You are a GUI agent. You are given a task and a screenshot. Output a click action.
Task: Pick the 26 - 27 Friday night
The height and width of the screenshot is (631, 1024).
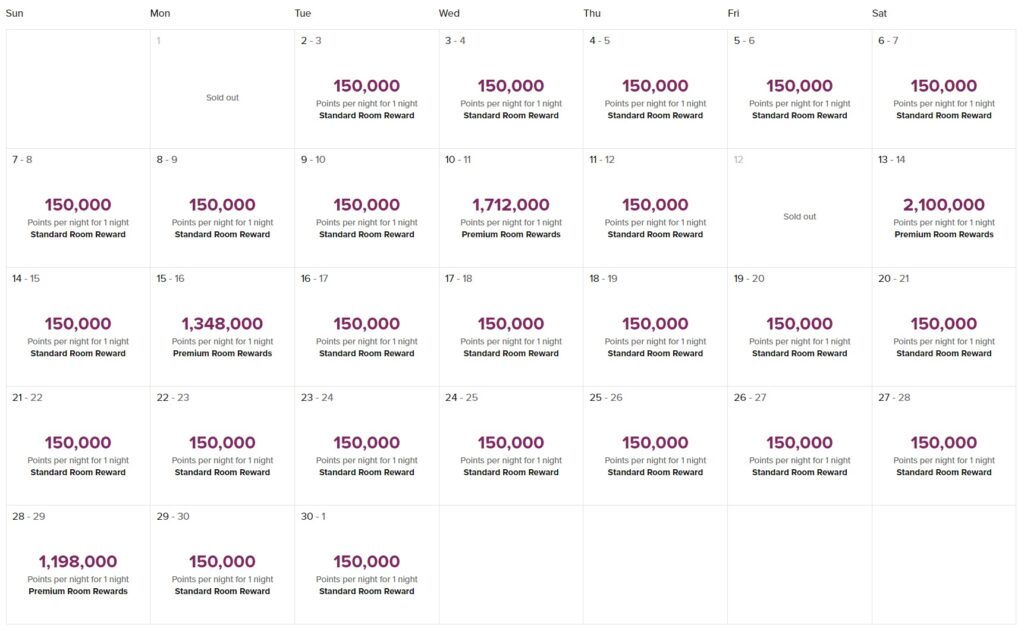799,446
